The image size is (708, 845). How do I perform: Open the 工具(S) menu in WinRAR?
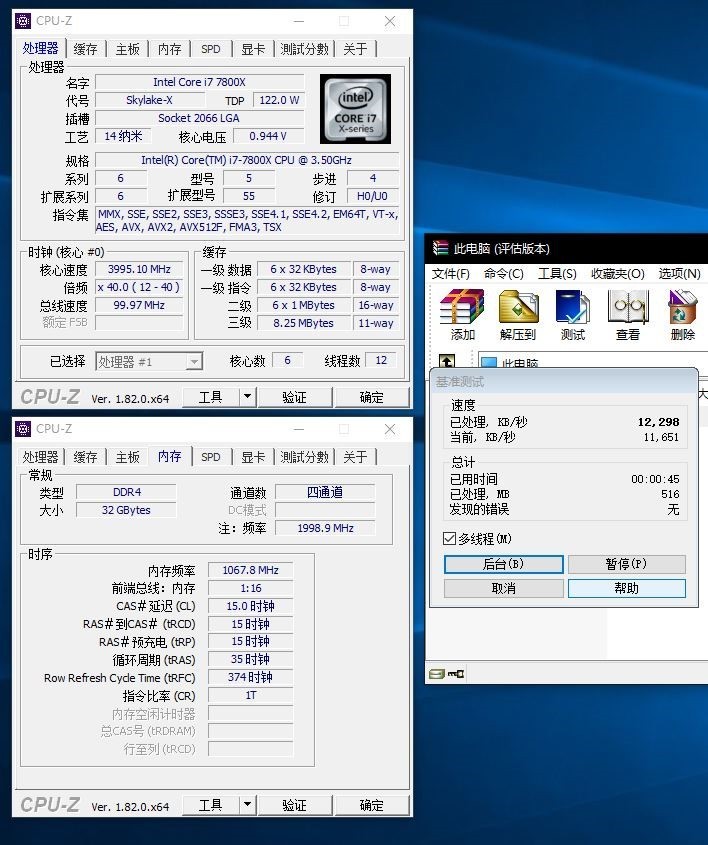tap(557, 274)
